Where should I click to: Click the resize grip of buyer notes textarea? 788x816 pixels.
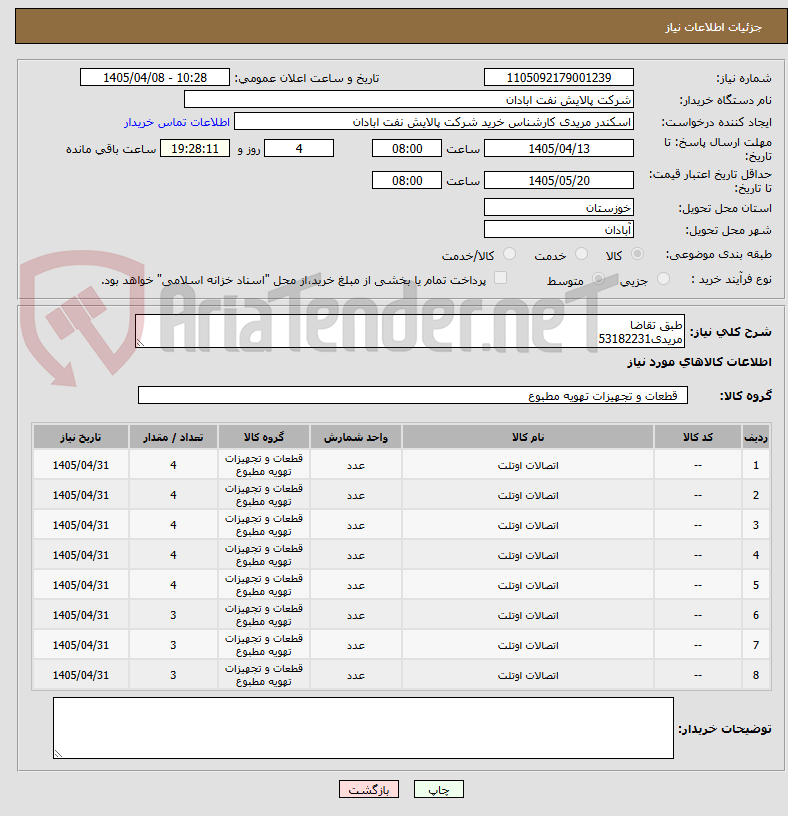pos(58,754)
